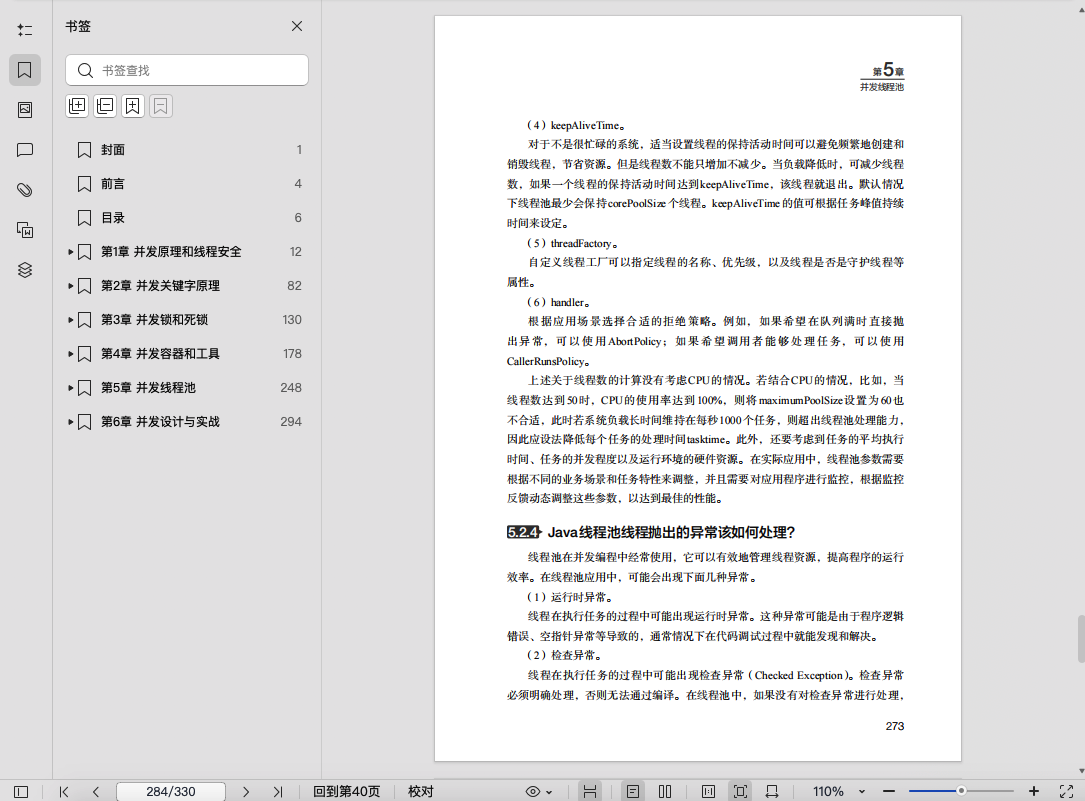This screenshot has height=801, width=1085.
Task: Click the actual size view icon
Action: pos(708,791)
